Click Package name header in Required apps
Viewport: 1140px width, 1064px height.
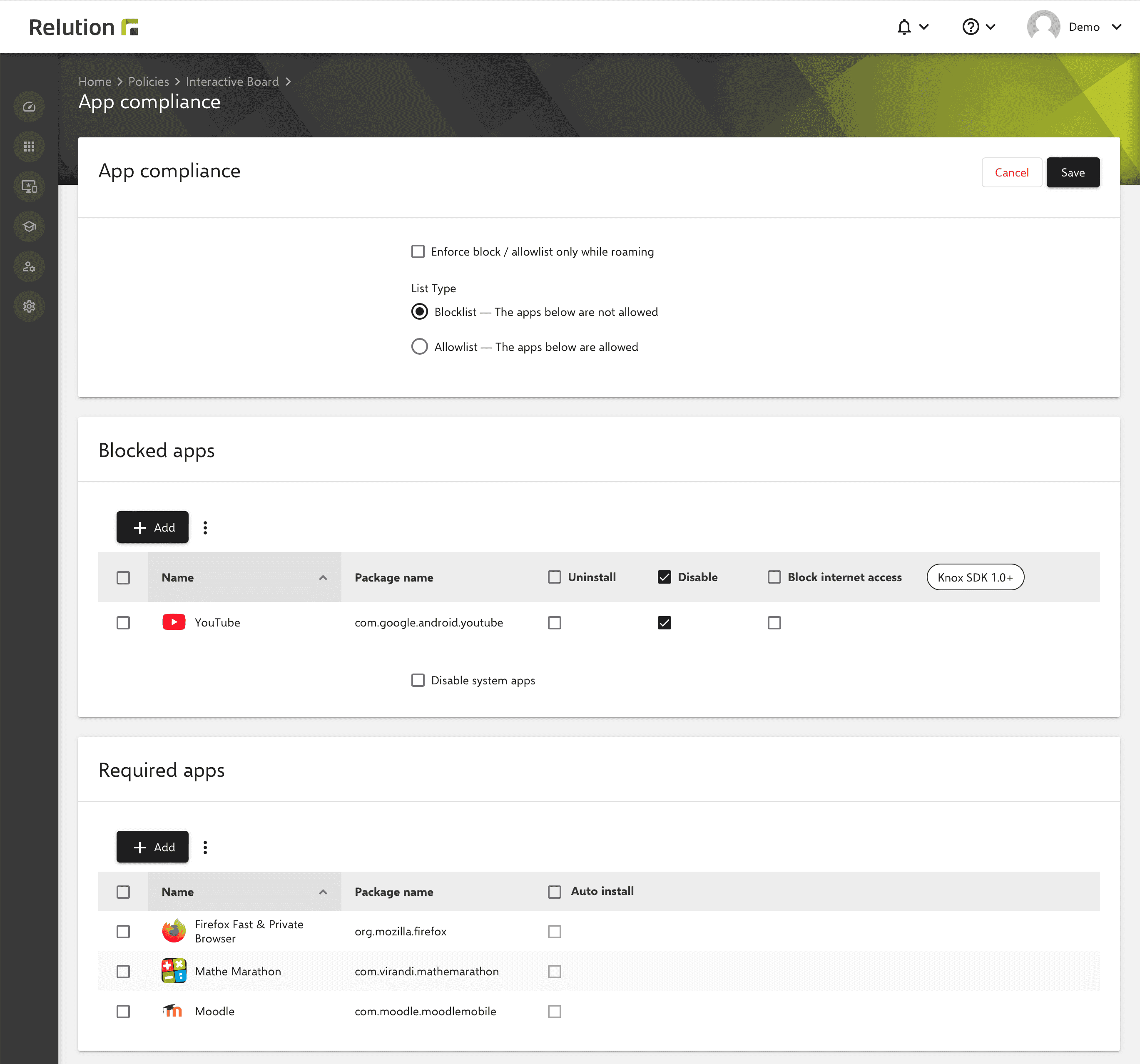(394, 892)
